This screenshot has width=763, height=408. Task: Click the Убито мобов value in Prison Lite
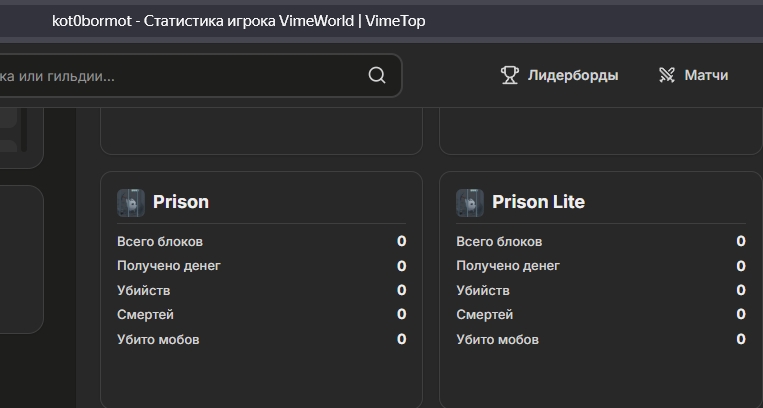tap(740, 339)
